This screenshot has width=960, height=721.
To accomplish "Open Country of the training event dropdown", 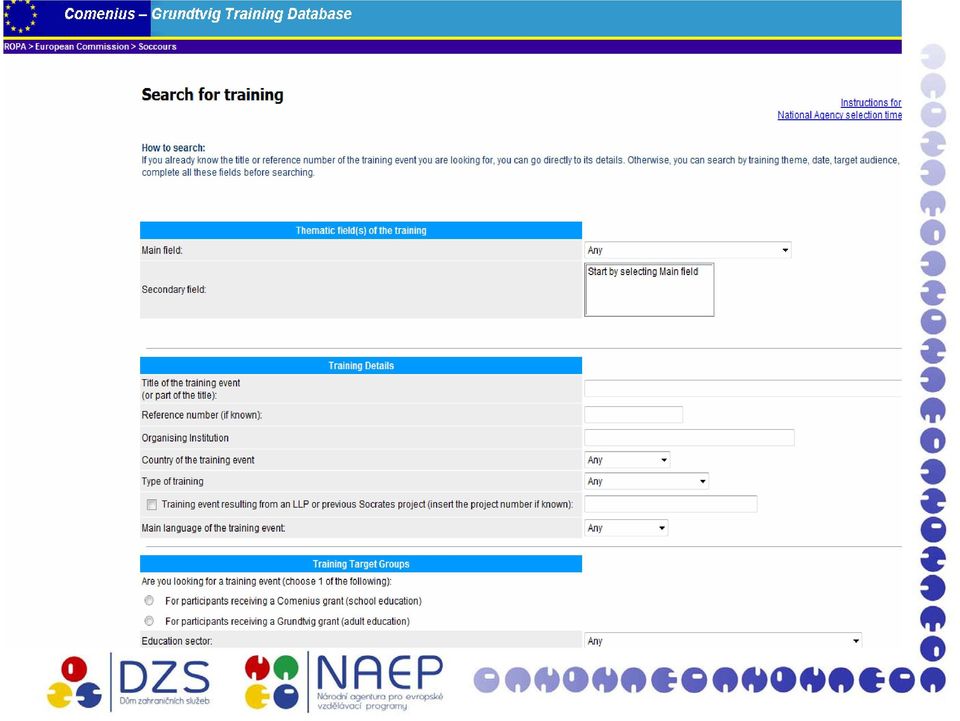I will point(627,460).
